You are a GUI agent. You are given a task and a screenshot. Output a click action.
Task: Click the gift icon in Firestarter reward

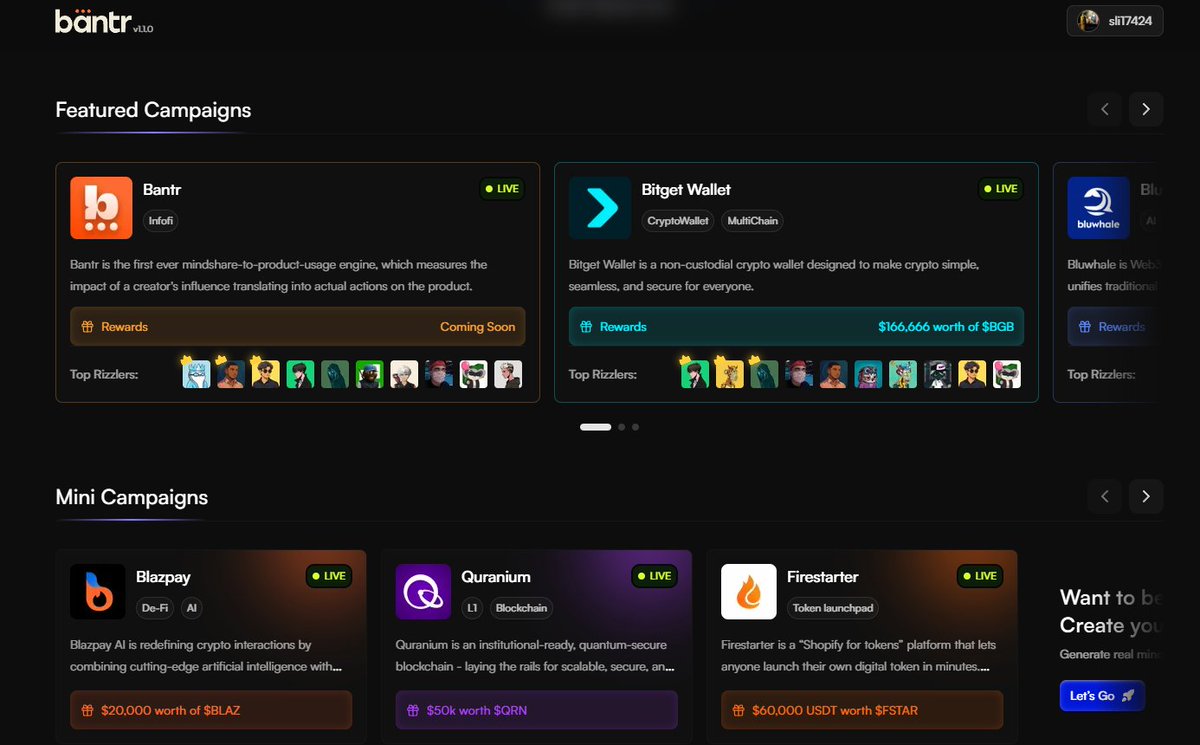point(739,710)
